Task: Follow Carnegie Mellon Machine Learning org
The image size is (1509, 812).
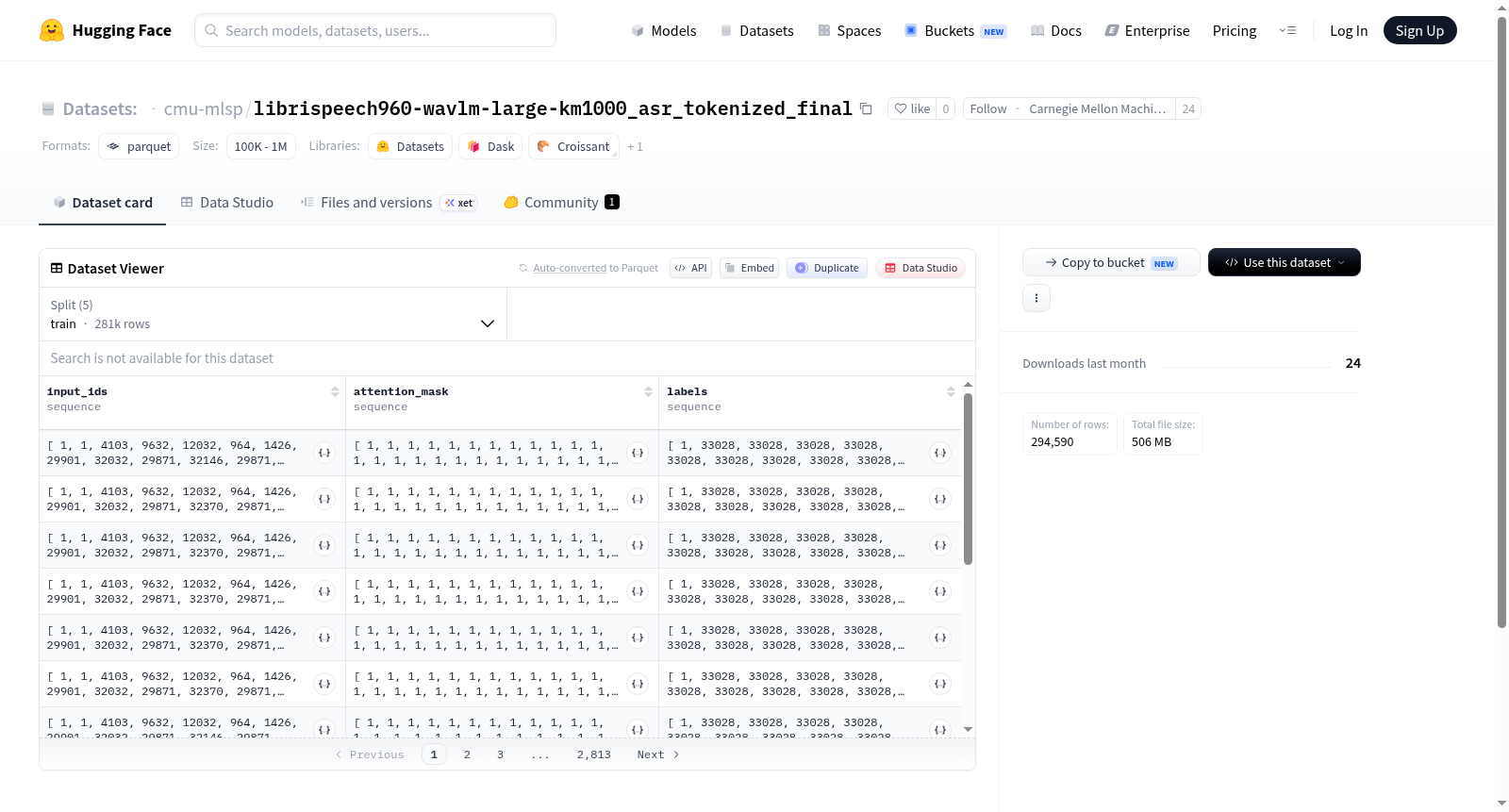Action: [988, 108]
